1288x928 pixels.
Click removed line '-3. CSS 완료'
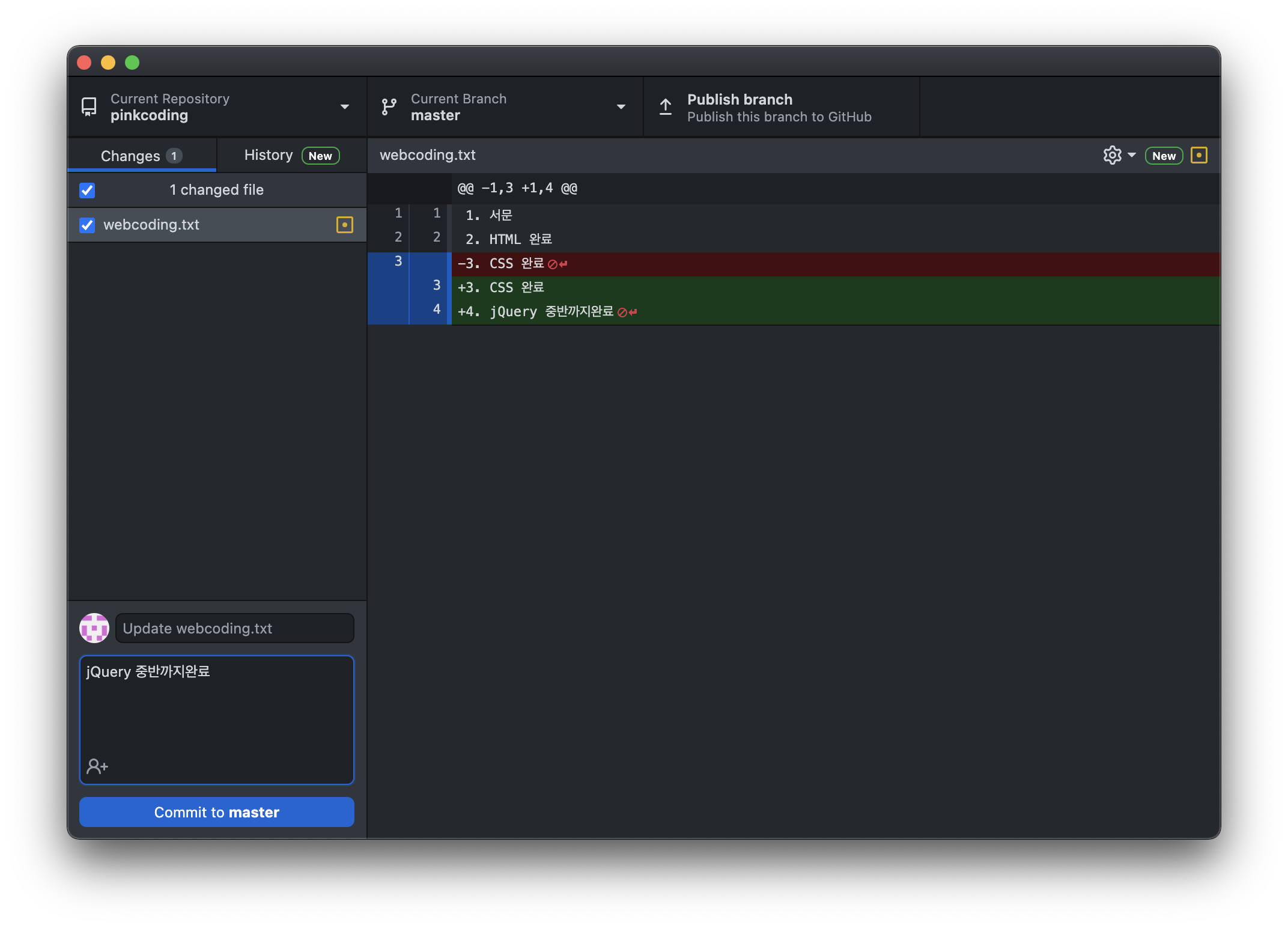pyautogui.click(x=835, y=264)
